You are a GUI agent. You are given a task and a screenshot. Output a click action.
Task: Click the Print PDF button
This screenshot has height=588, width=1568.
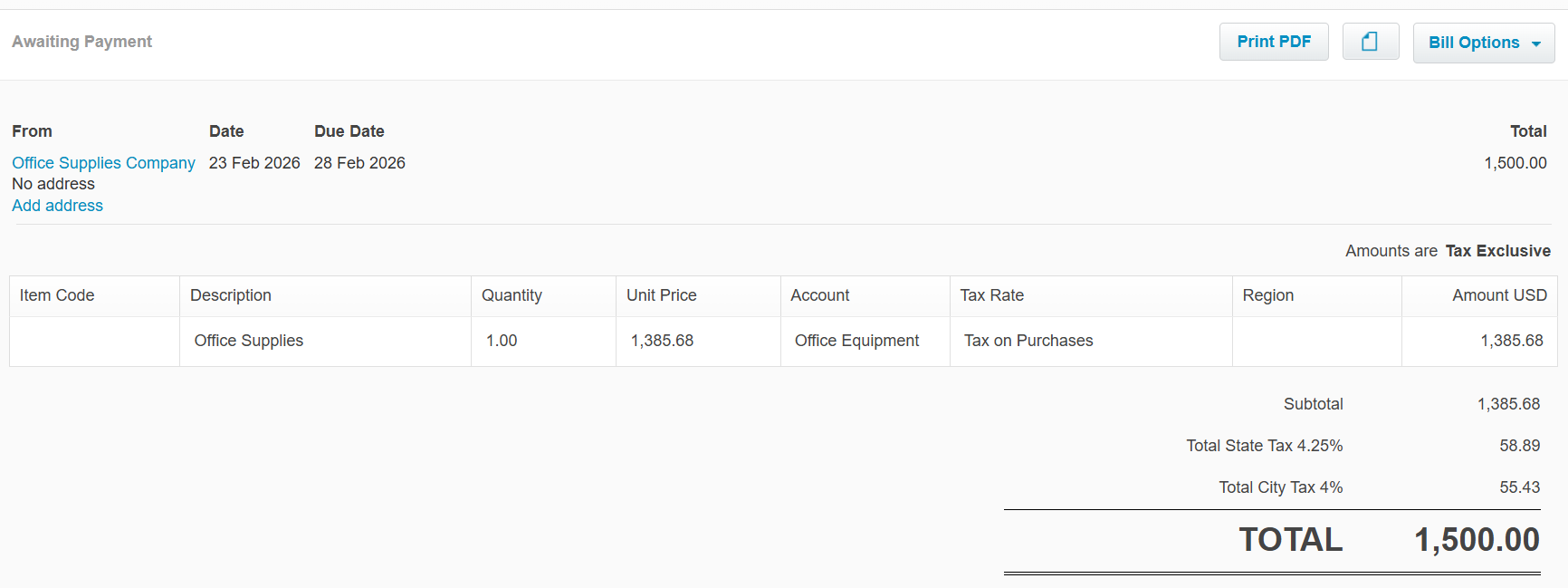click(1273, 42)
